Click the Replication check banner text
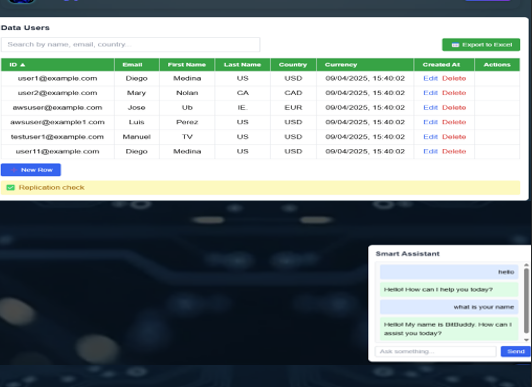The height and width of the screenshot is (387, 532). 52,188
